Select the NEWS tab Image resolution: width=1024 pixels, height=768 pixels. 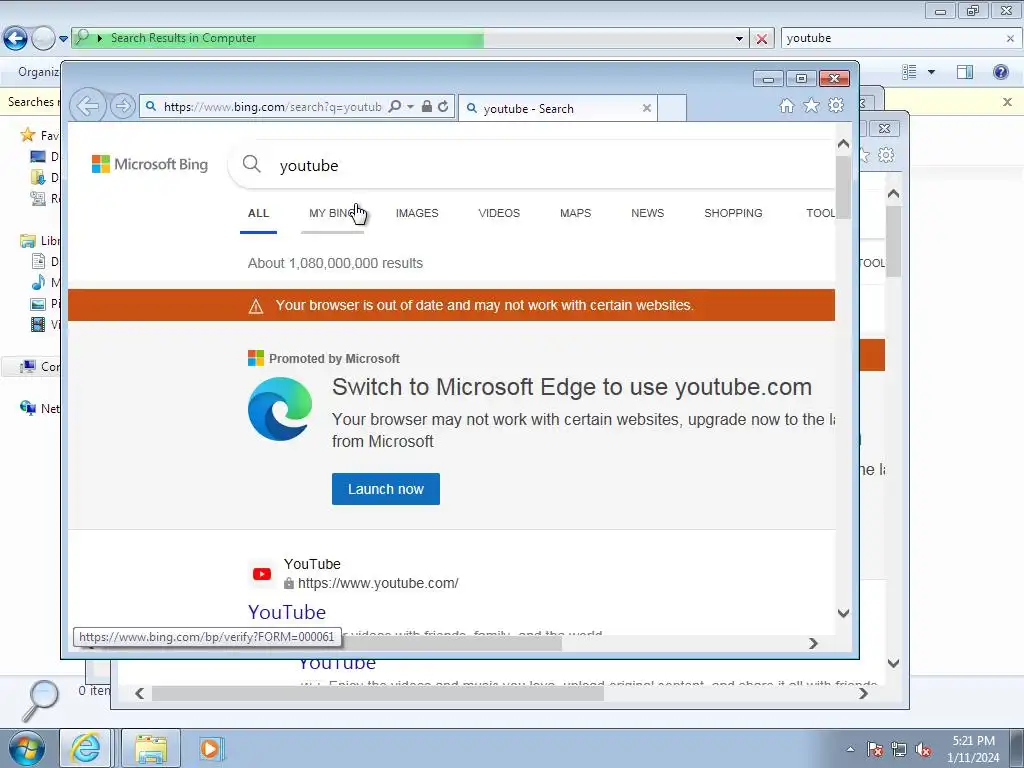[647, 214]
